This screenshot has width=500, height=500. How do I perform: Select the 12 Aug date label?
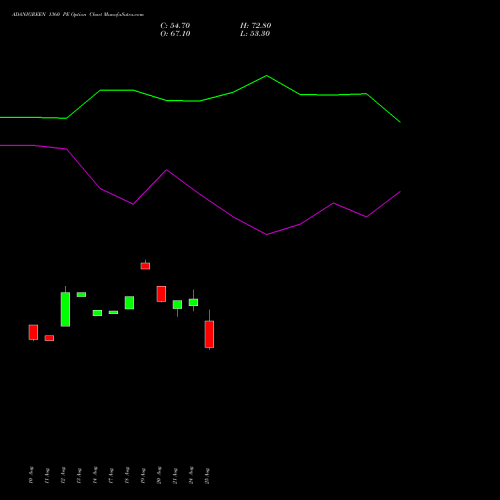pyautogui.click(x=63, y=475)
